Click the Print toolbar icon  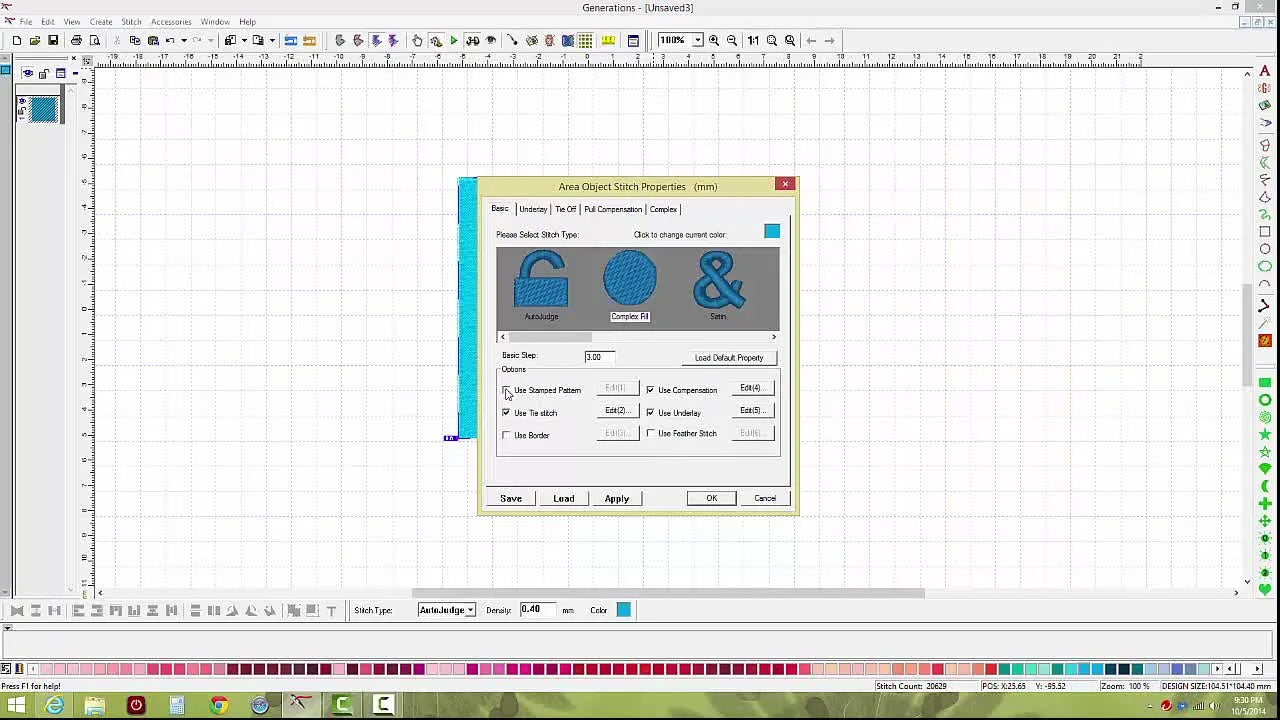pyautogui.click(x=76, y=40)
